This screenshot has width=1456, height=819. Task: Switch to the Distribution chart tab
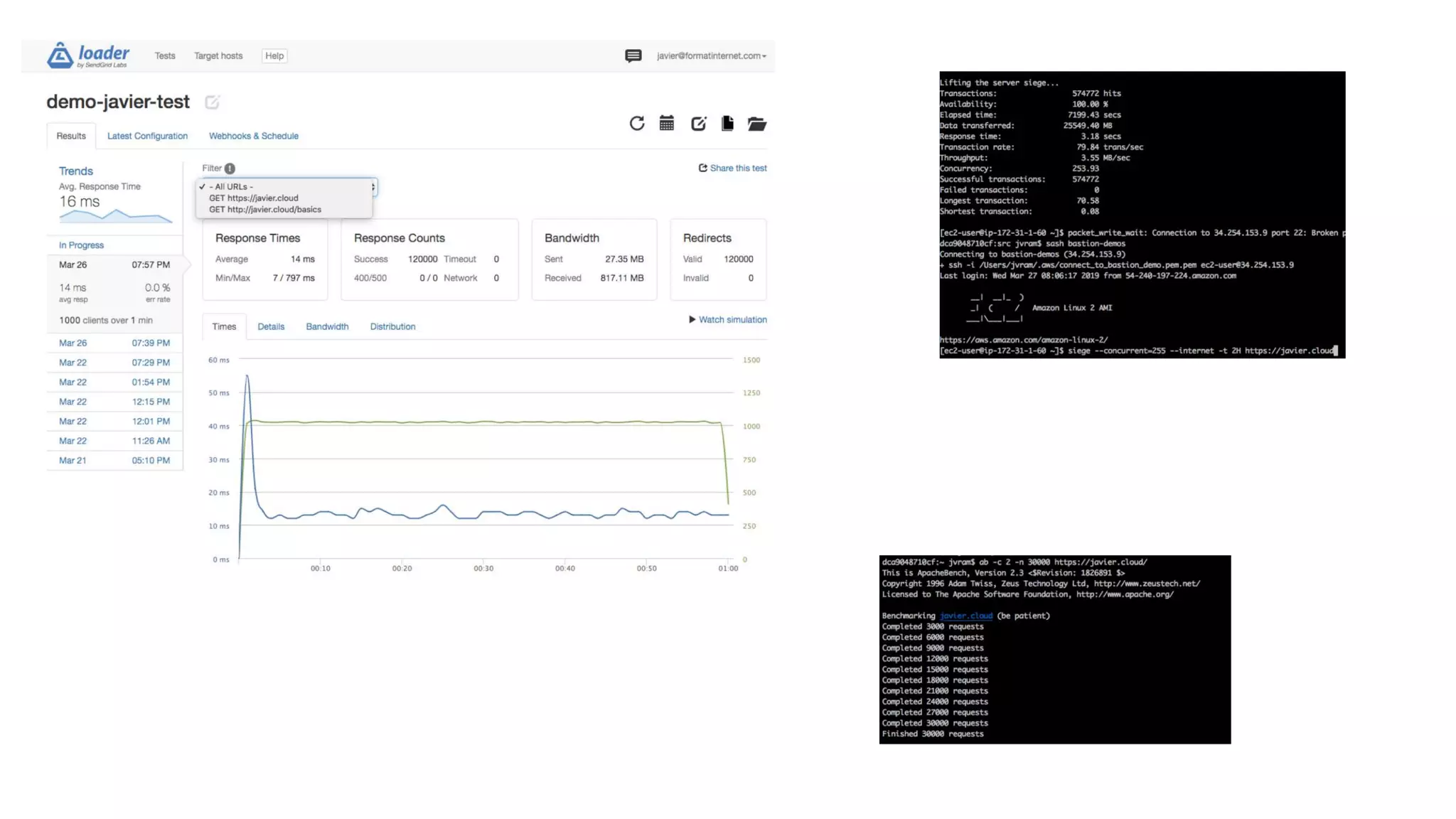(x=392, y=327)
